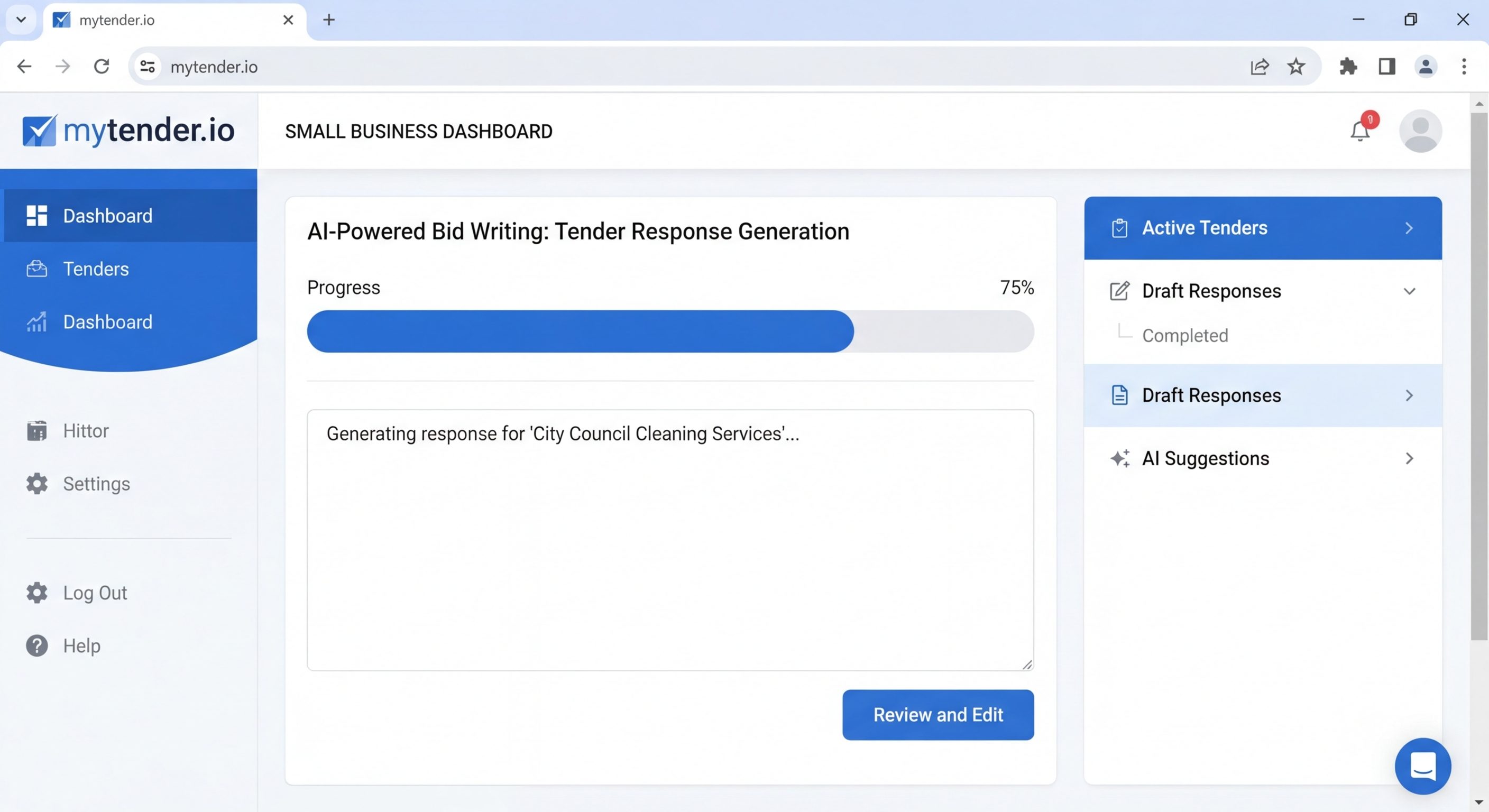This screenshot has height=812, width=1489.
Task: Open the notification bell
Action: point(1359,131)
